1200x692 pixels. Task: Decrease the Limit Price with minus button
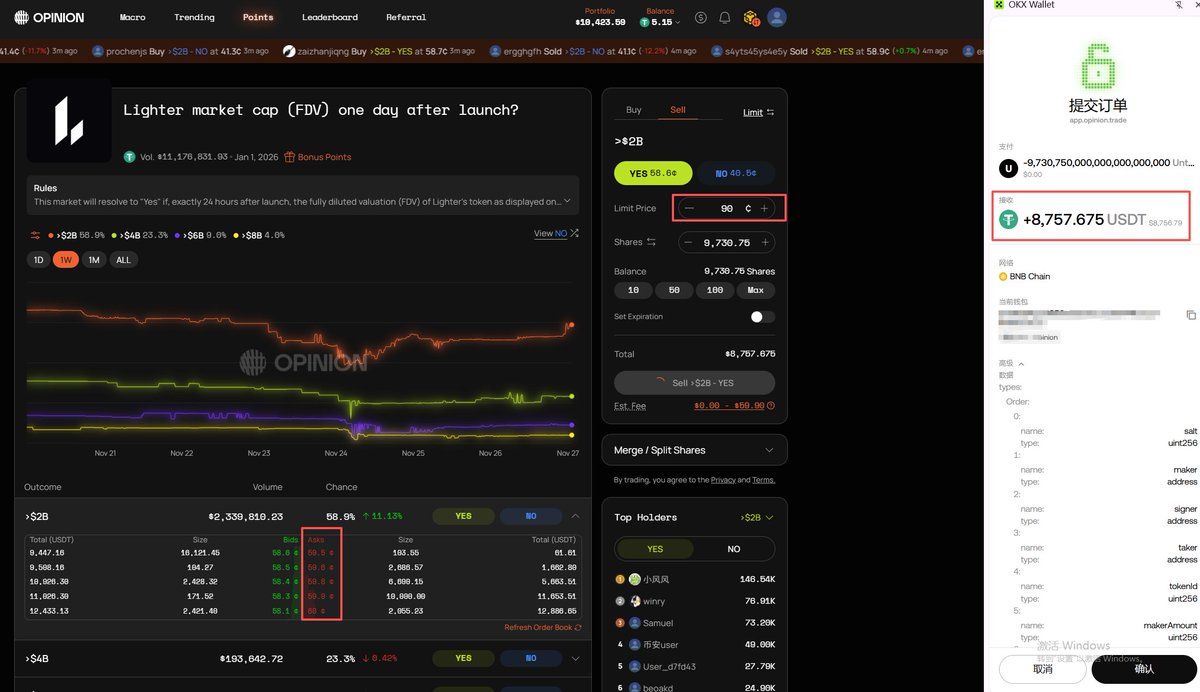[689, 208]
